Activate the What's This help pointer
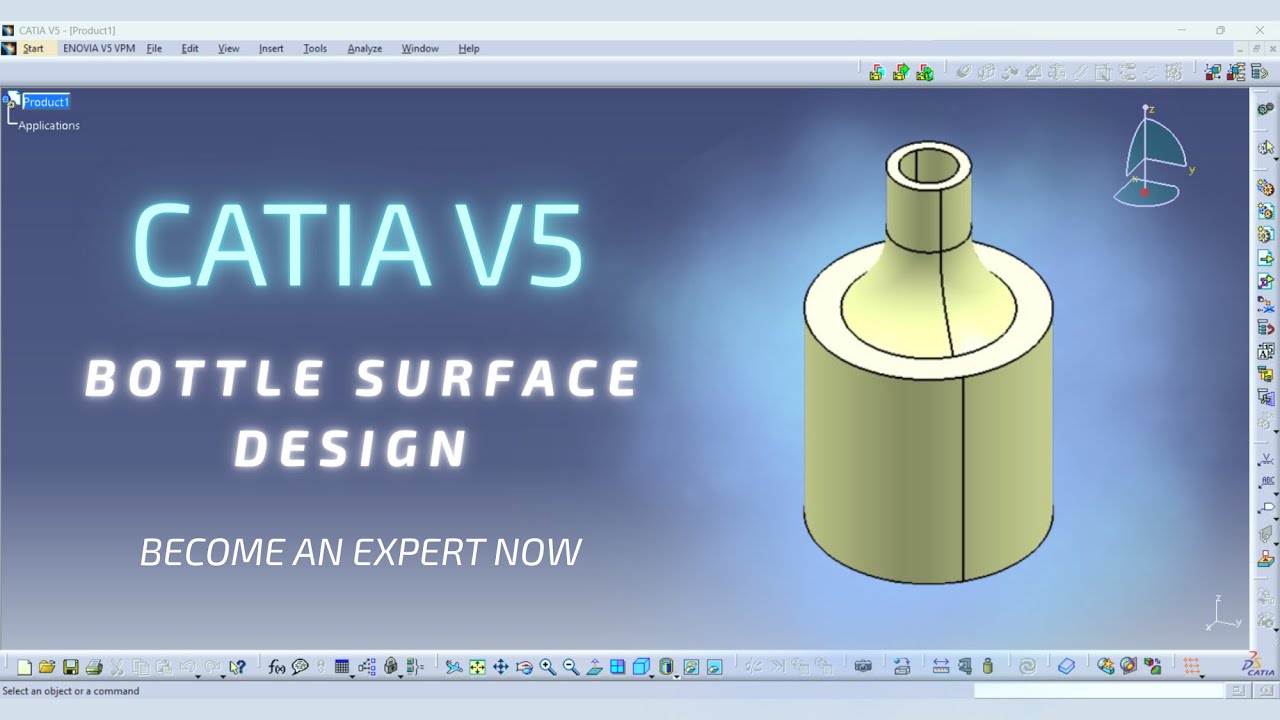Screen dimensions: 1280x720 pos(237,667)
